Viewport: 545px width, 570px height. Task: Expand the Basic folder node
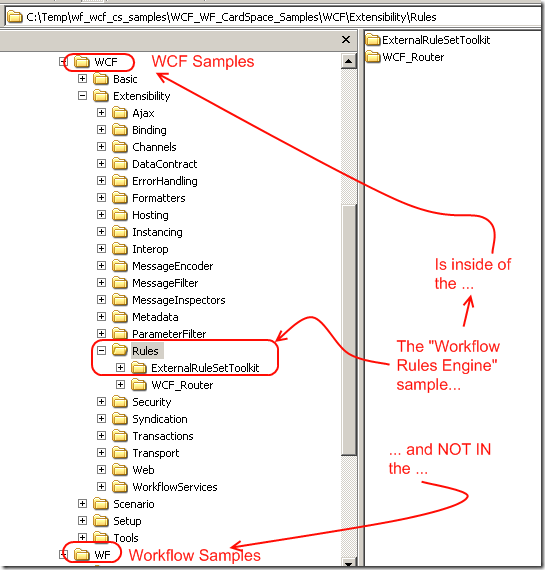pyautogui.click(x=83, y=79)
